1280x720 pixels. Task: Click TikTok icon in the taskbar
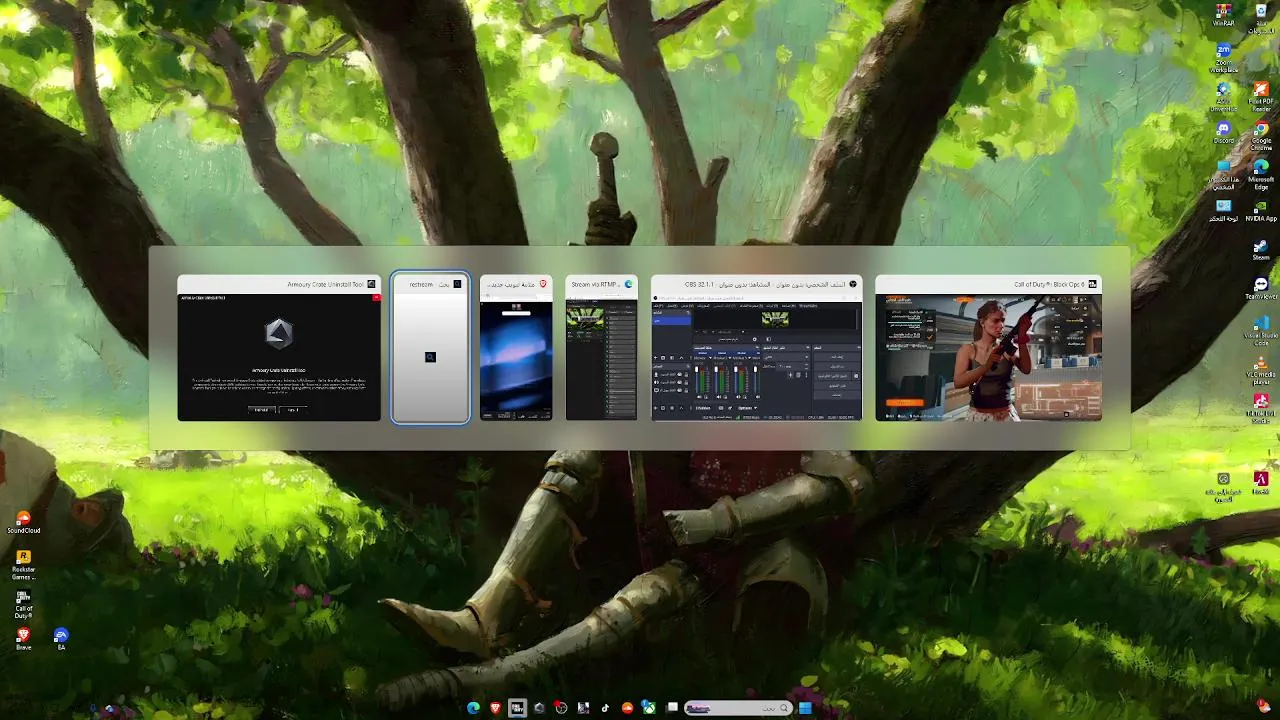pyautogui.click(x=605, y=708)
